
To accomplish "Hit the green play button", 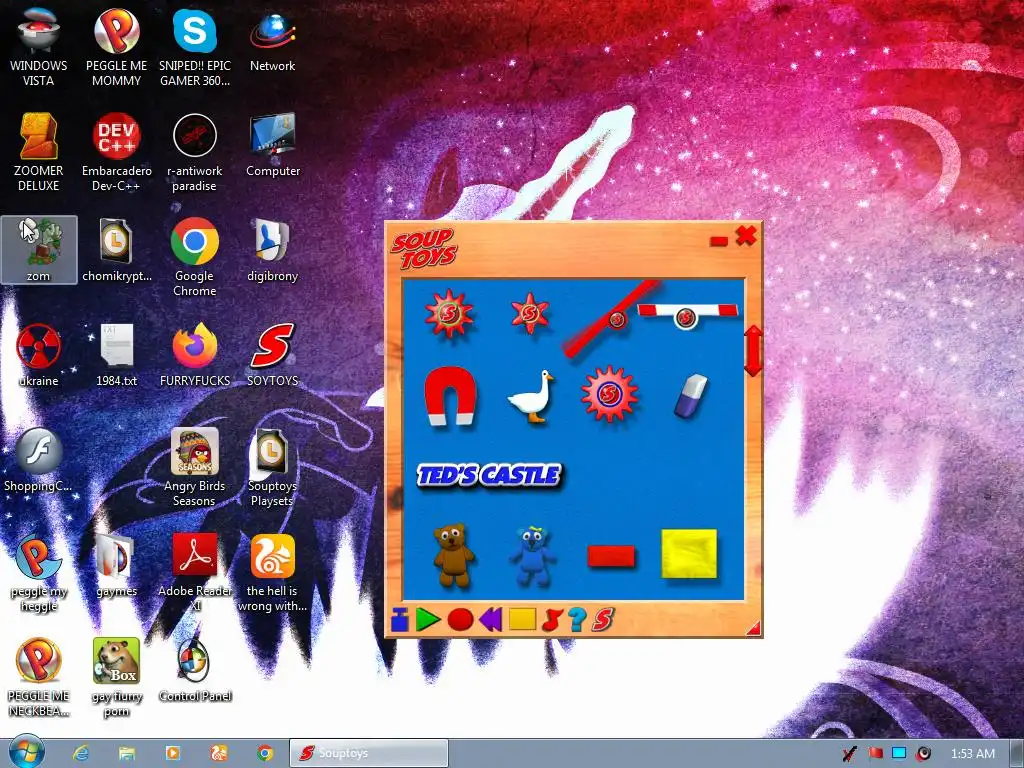I will click(x=428, y=619).
